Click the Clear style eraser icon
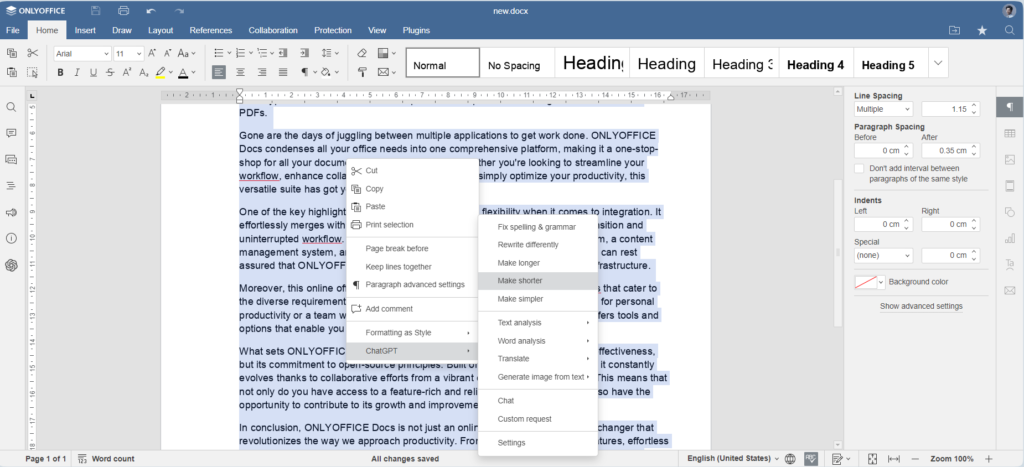The height and width of the screenshot is (467, 1024). (x=362, y=54)
